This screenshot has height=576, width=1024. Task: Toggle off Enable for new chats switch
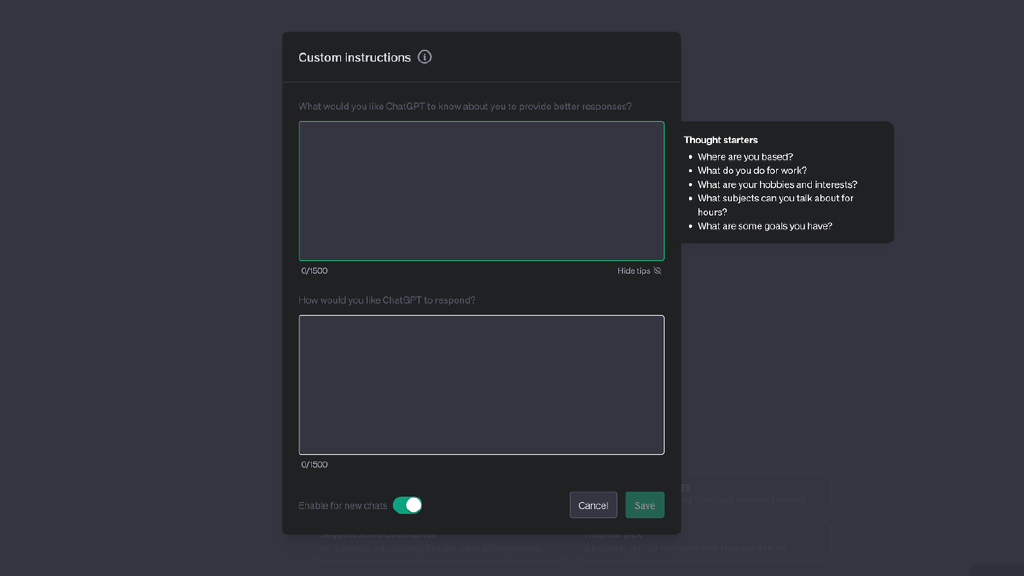click(x=407, y=505)
